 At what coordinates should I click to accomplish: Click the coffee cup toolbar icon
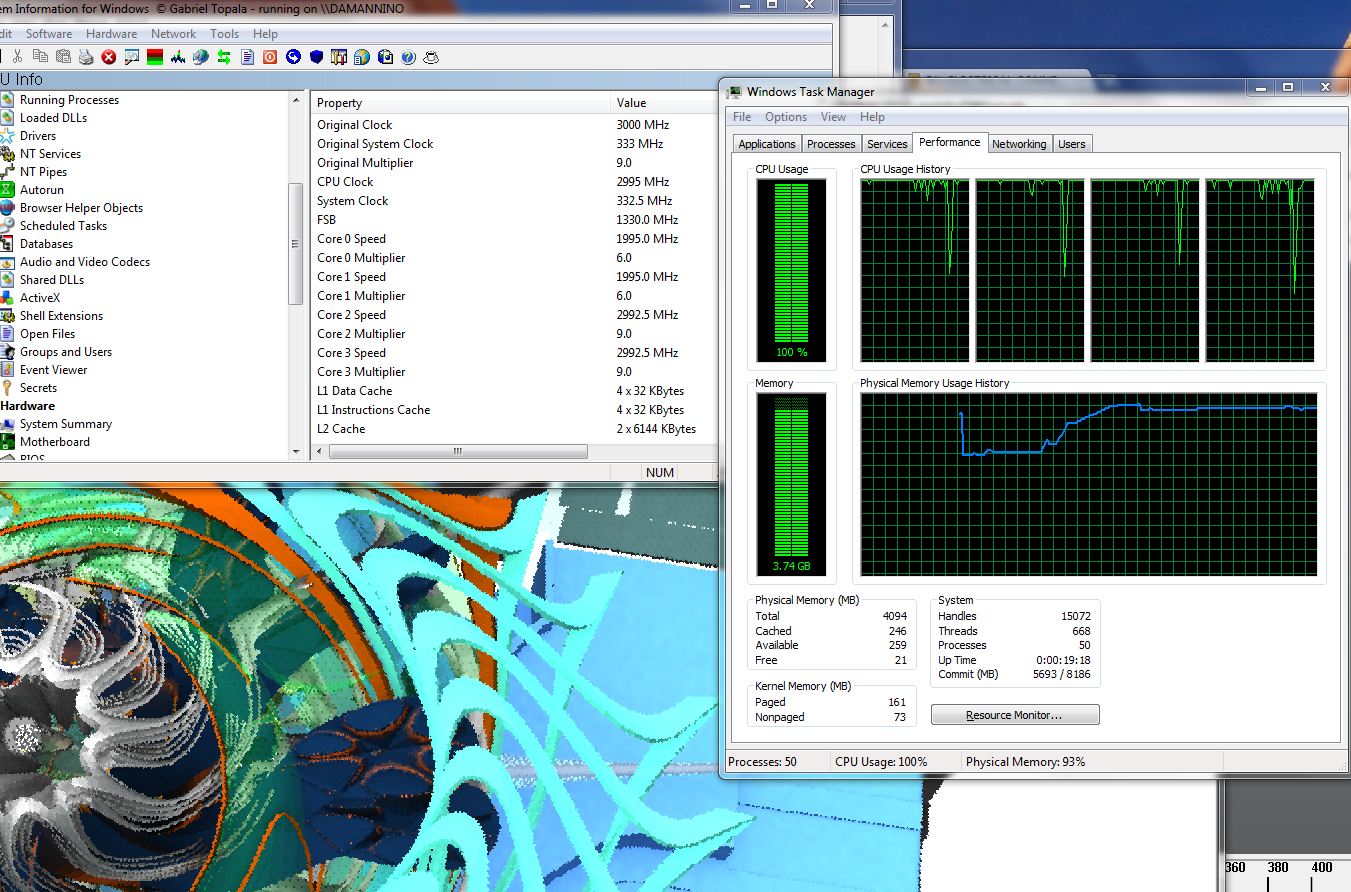[x=431, y=57]
